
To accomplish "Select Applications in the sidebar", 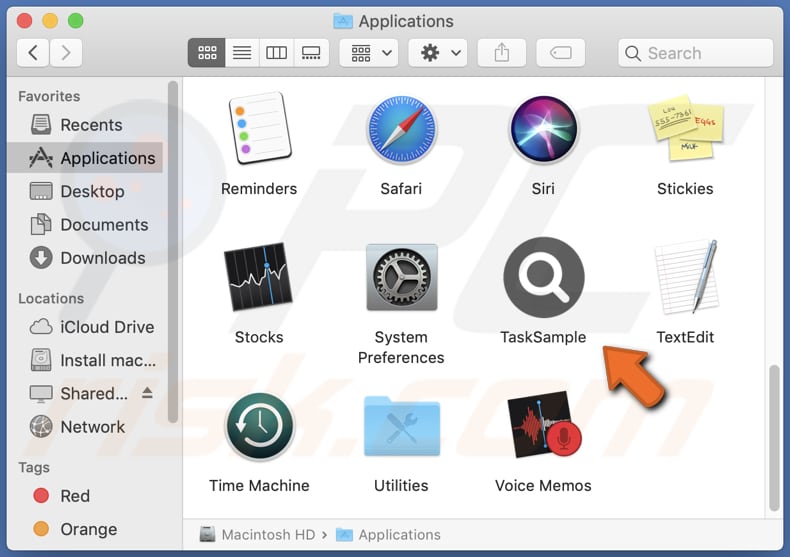I will 85,158.
